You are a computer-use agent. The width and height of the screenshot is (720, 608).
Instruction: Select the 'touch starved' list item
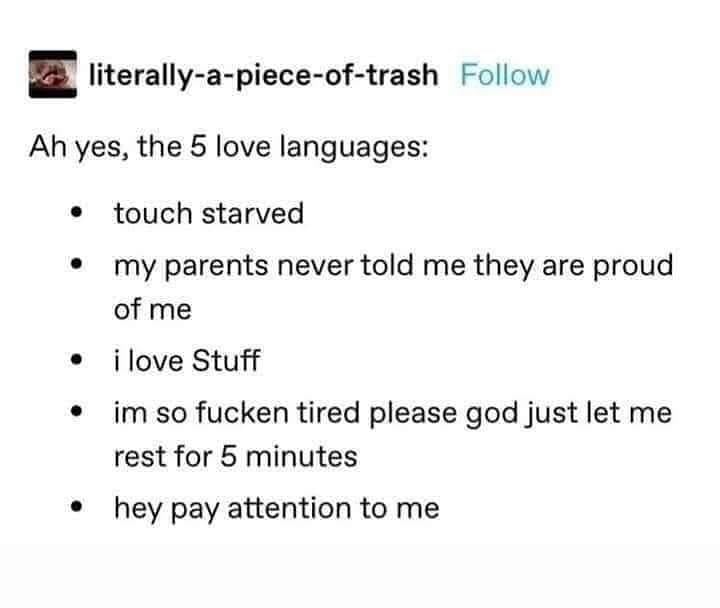(208, 213)
